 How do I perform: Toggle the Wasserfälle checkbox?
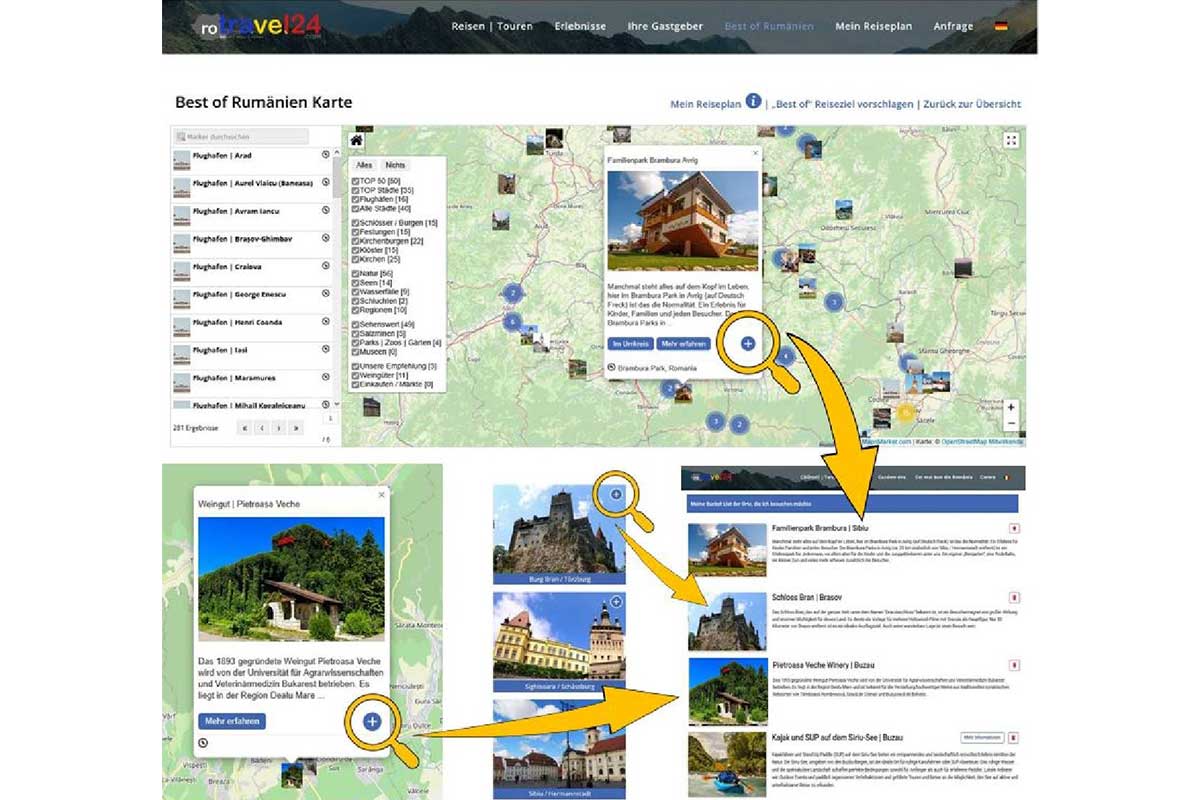(x=356, y=292)
